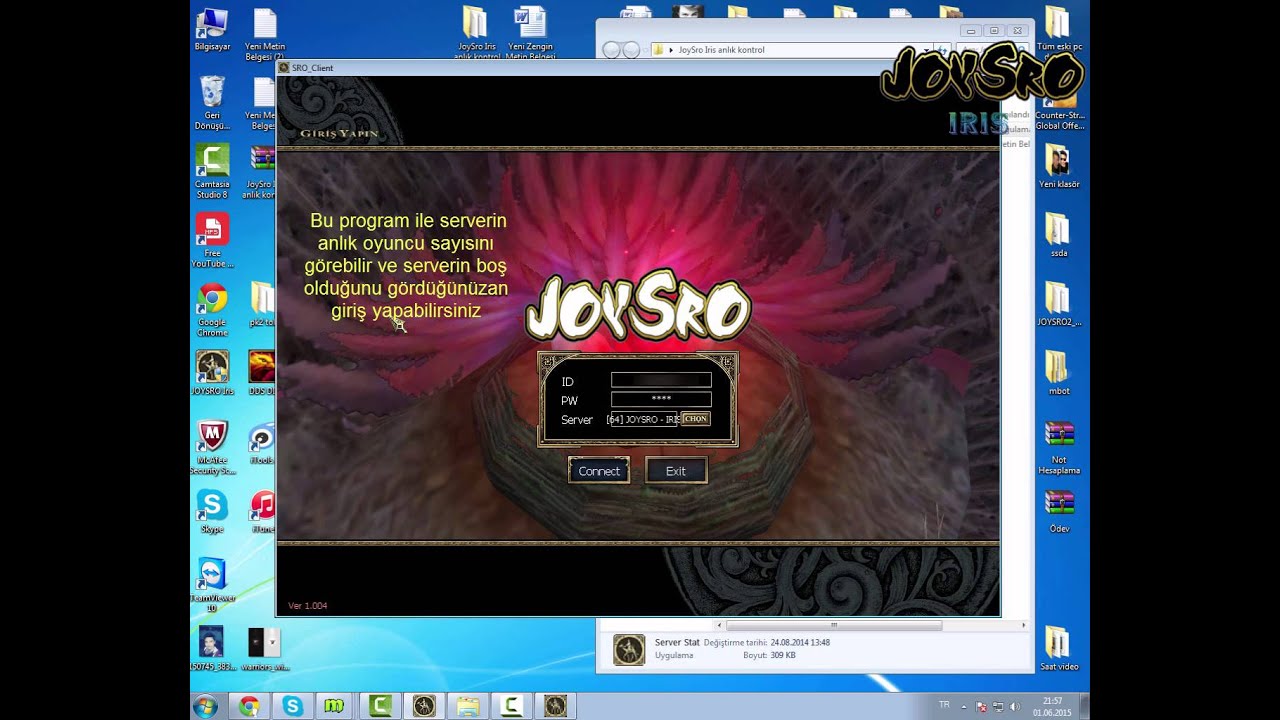Select Google Chrome desktop shortcut

point(212,309)
